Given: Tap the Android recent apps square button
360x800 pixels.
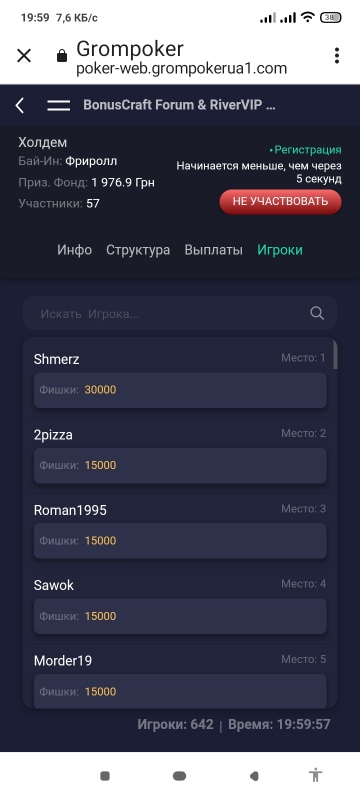Looking at the screenshot, I should click(105, 776).
